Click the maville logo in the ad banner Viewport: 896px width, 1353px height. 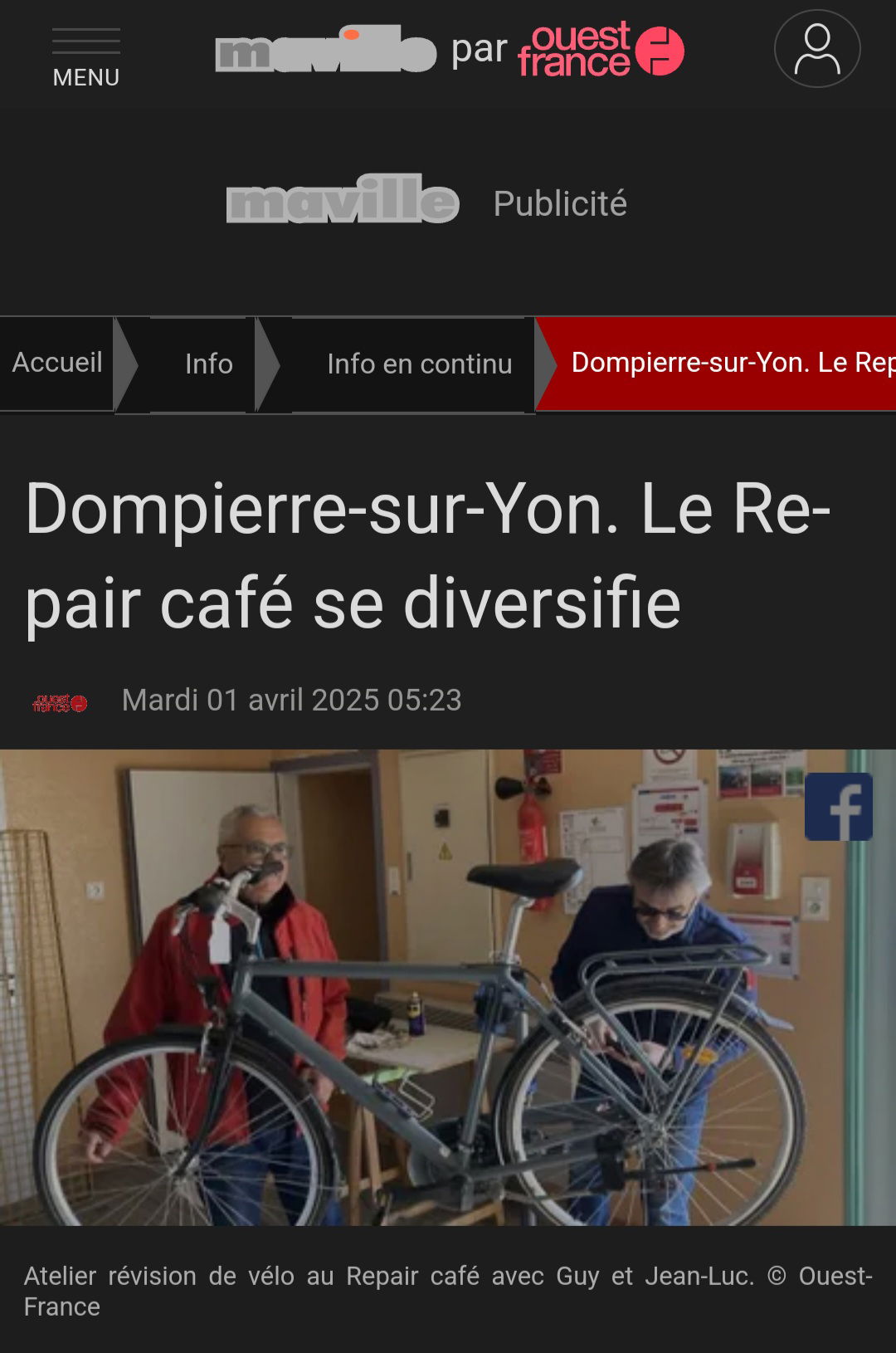coord(343,199)
